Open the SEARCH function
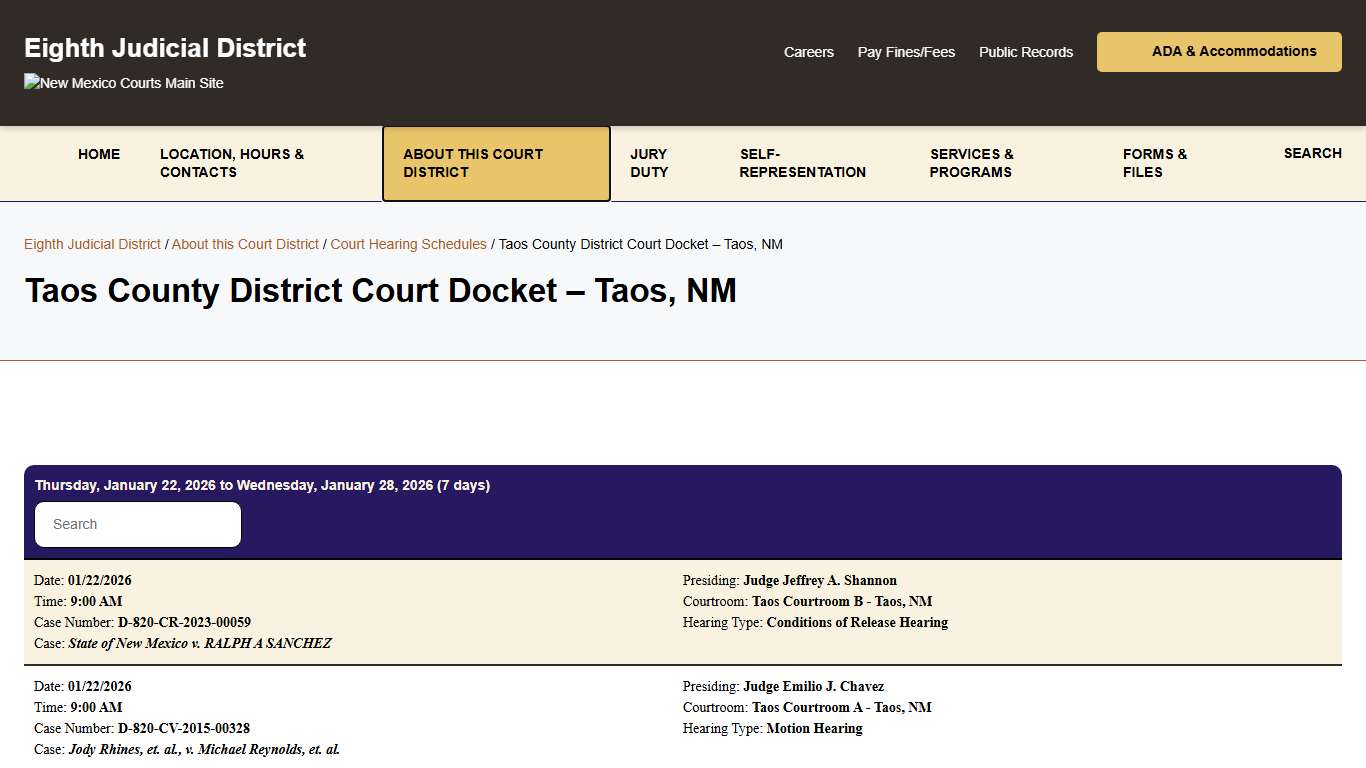 (1312, 153)
